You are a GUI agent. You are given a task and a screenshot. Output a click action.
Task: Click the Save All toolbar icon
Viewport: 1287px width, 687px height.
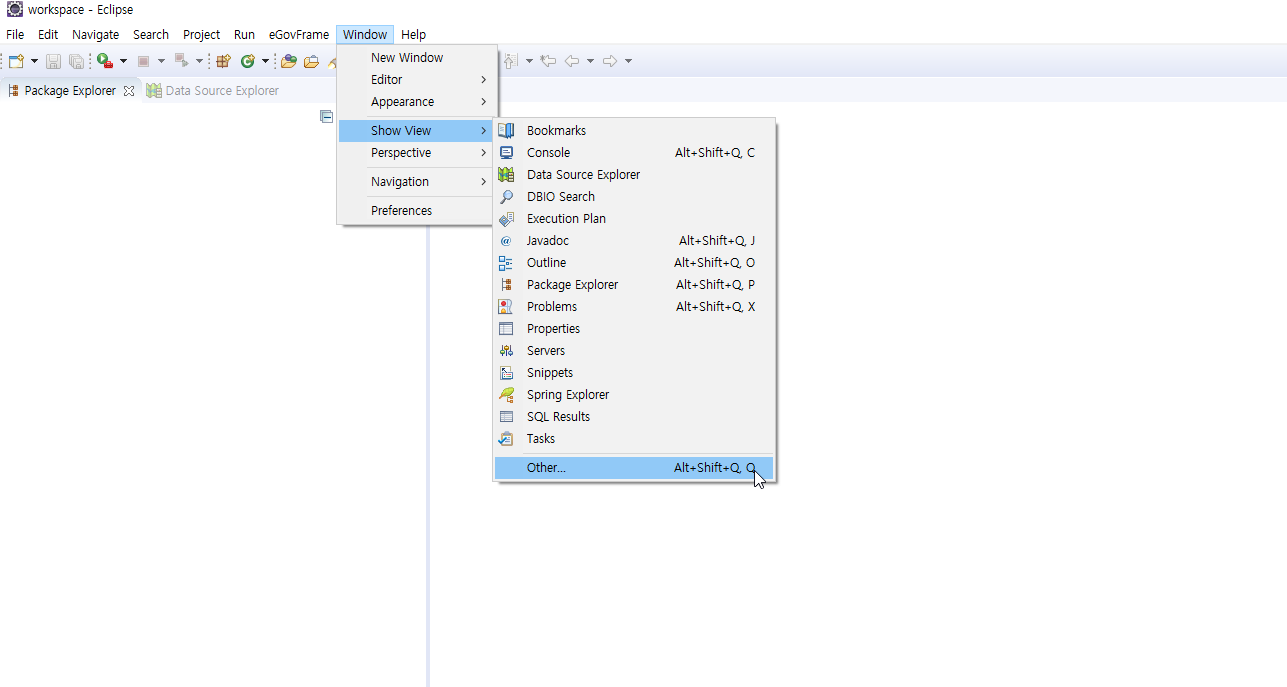76,61
